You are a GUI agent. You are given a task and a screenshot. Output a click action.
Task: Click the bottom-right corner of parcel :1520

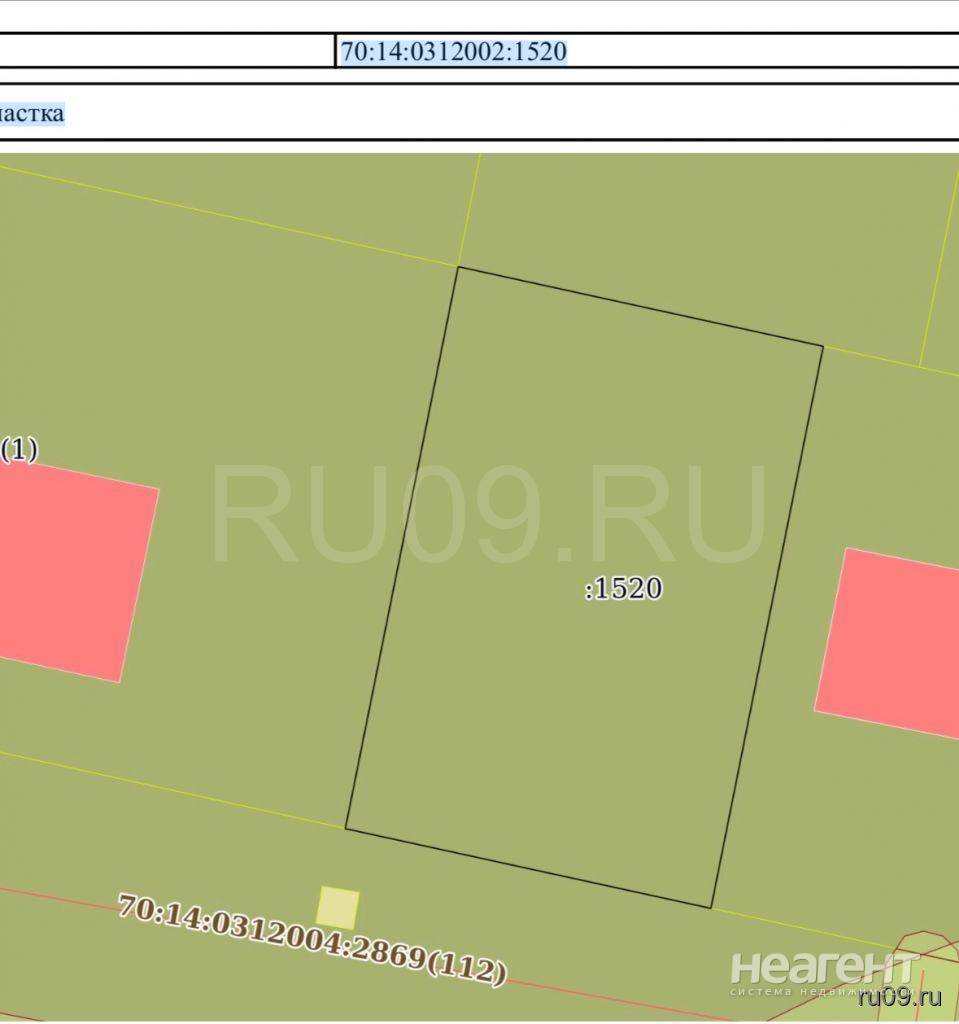(711, 907)
